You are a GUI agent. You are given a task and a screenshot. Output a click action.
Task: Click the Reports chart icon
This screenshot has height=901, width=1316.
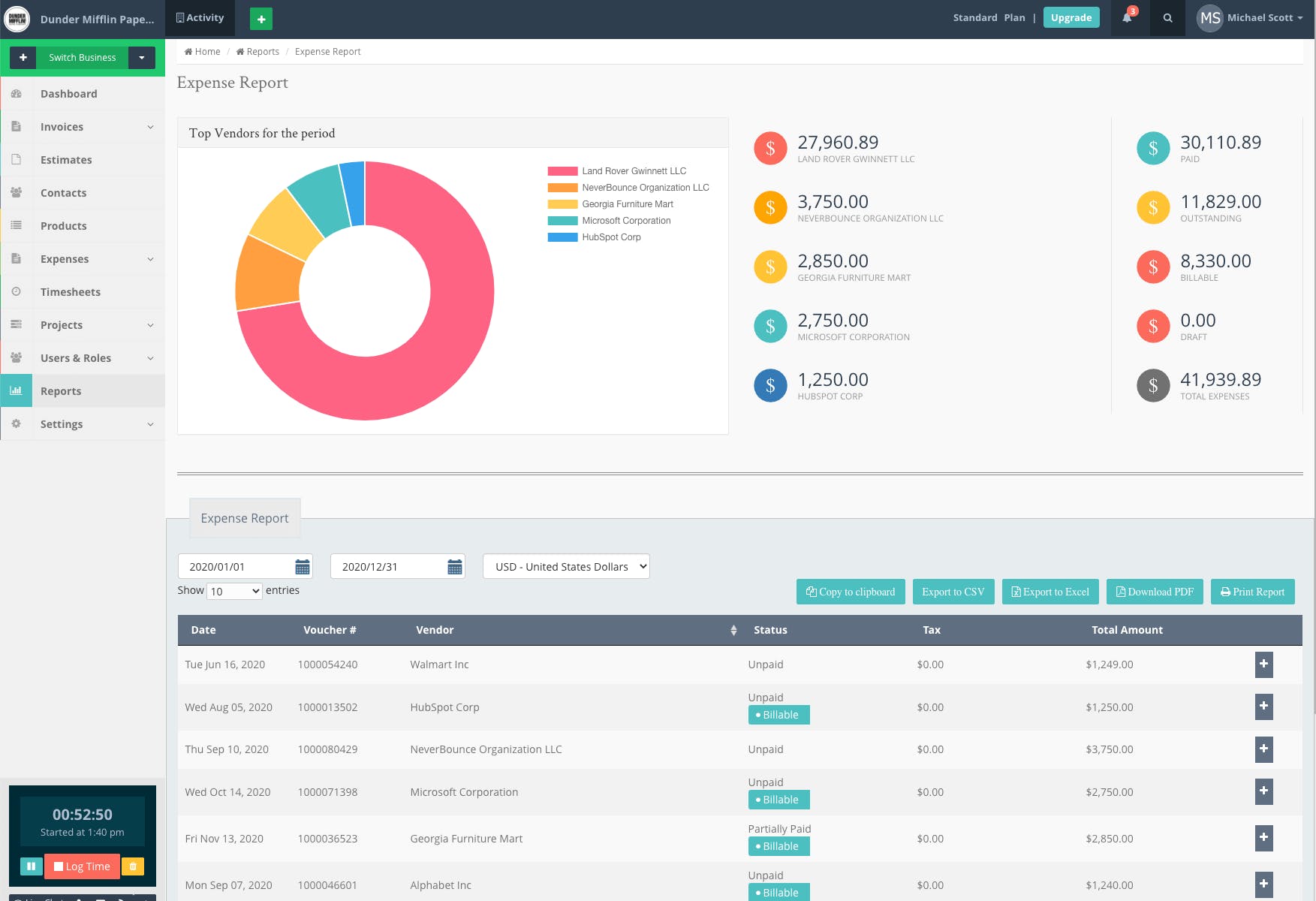click(x=17, y=391)
